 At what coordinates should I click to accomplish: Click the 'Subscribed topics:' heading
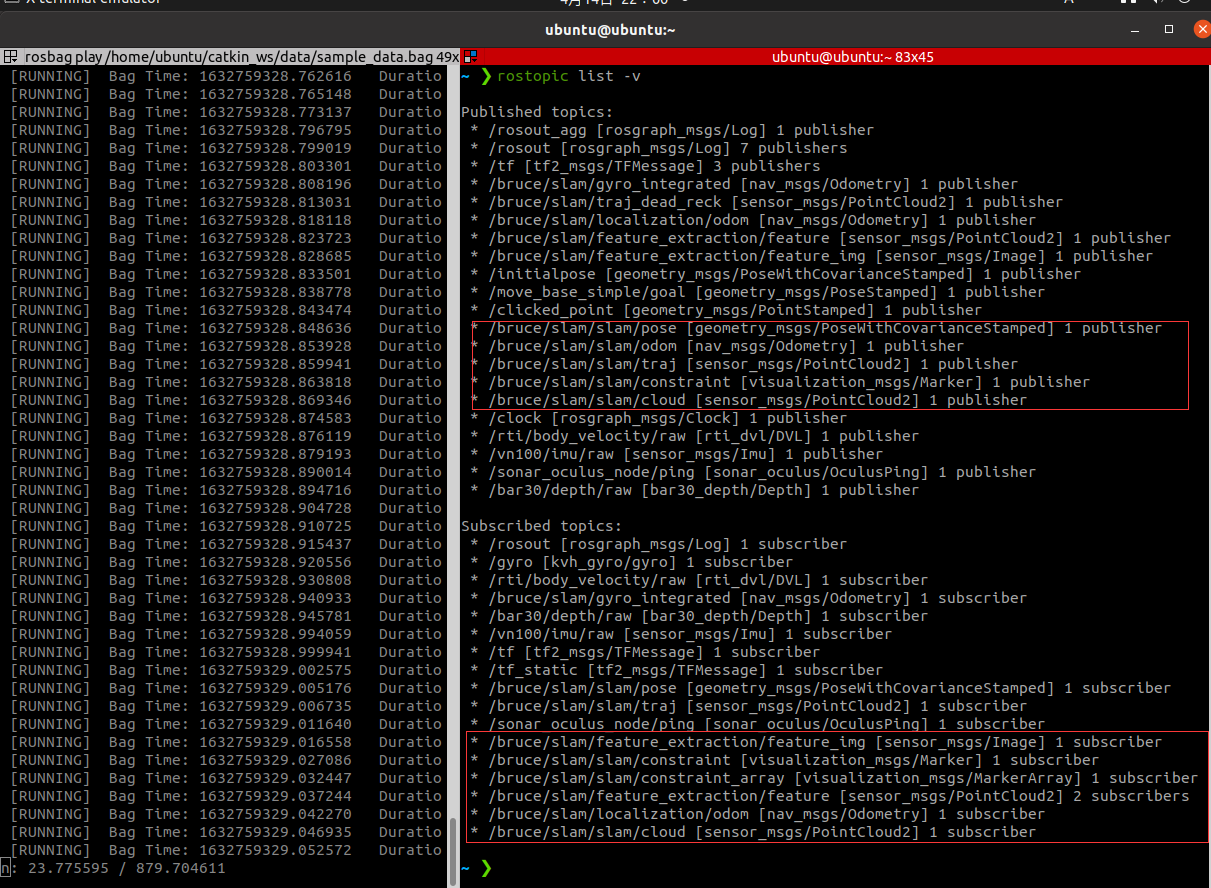[x=541, y=526]
